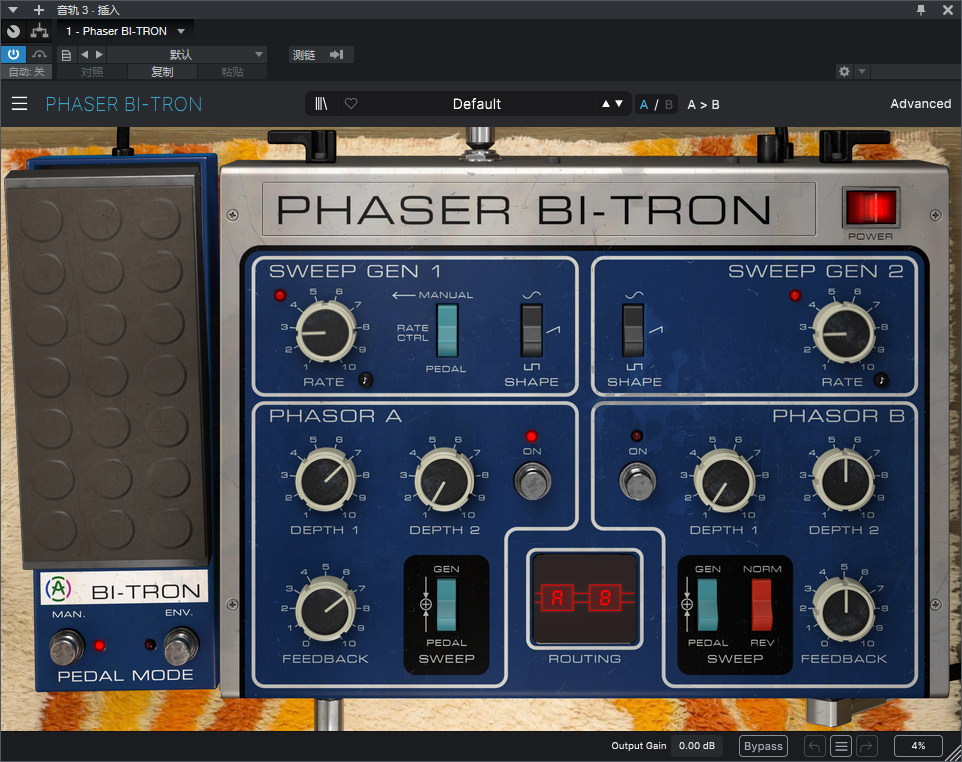Adjust the Phasor A DEPTH 2 knob

(x=445, y=480)
